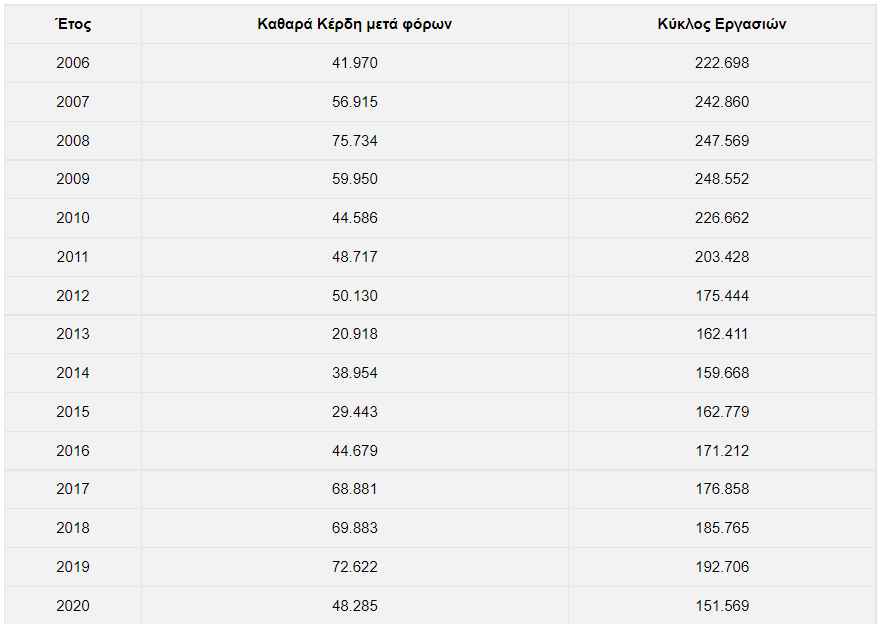Click the year 2008 cell
This screenshot has width=880, height=627.
pos(73,141)
